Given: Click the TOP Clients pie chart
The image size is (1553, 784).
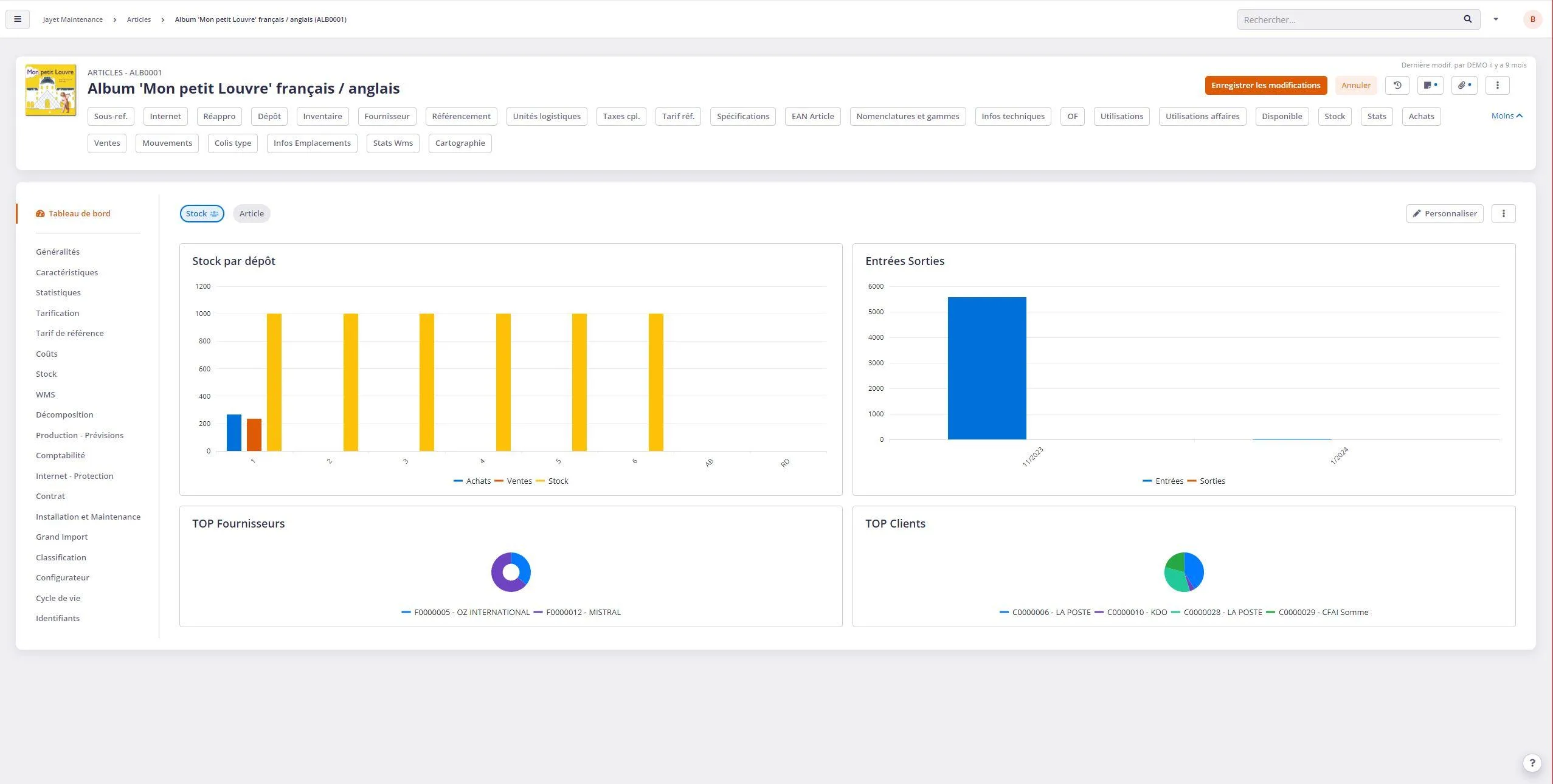Looking at the screenshot, I should click(x=1184, y=572).
